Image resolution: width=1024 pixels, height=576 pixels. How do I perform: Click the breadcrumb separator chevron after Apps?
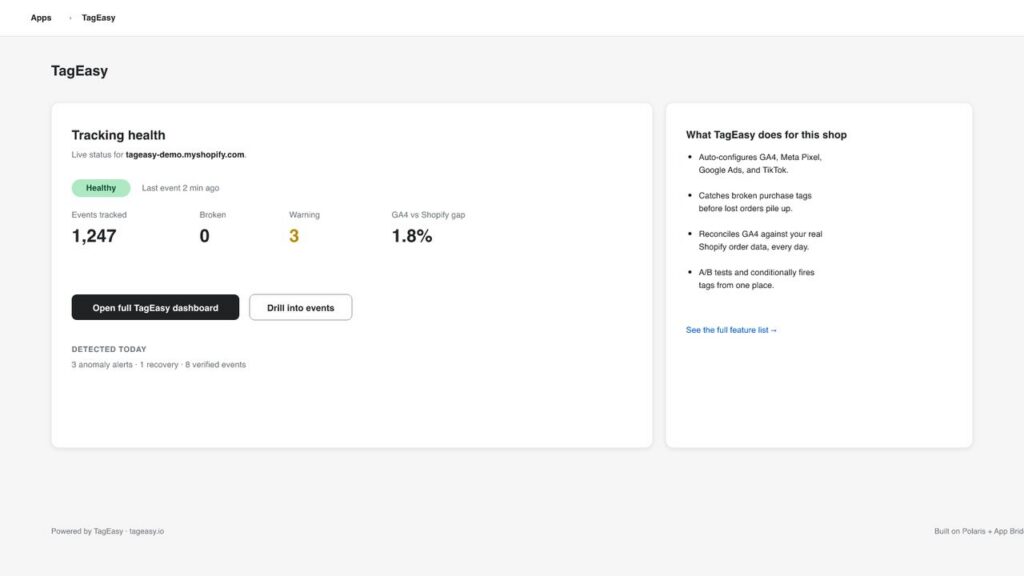(x=70, y=18)
